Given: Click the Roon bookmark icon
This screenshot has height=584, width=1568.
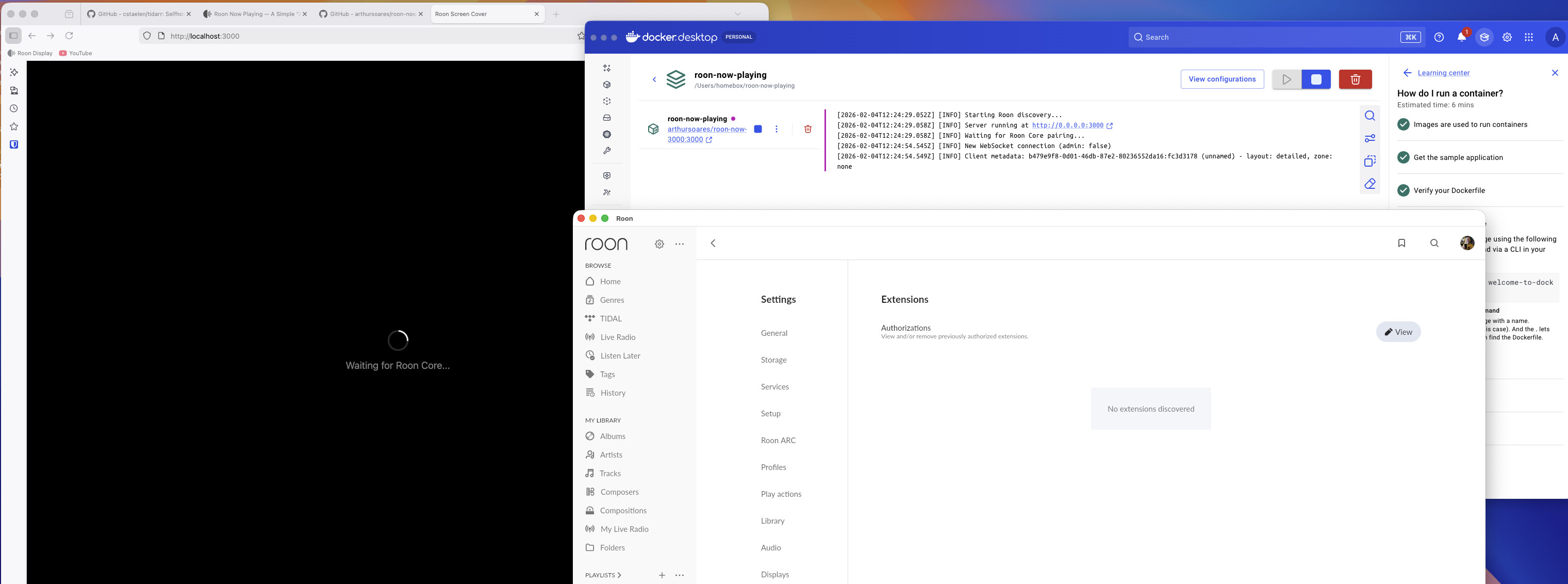Looking at the screenshot, I should 1401,243.
